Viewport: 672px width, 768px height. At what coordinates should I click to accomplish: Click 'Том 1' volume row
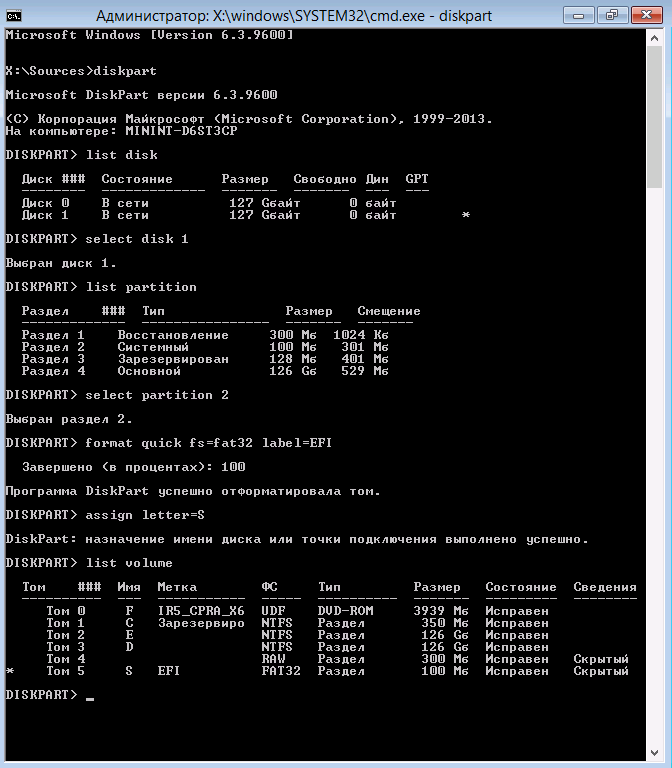[x=297, y=623]
